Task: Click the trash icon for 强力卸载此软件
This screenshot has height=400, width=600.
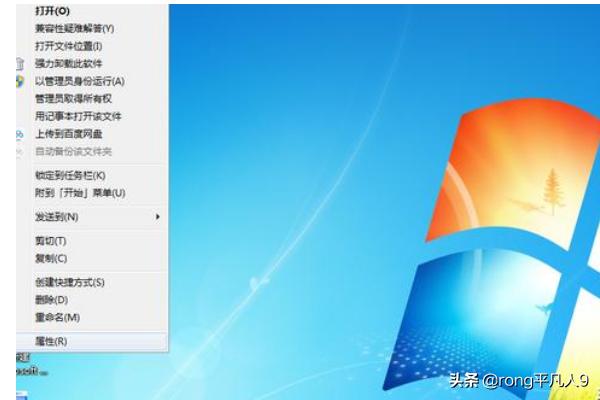Action: [19, 63]
